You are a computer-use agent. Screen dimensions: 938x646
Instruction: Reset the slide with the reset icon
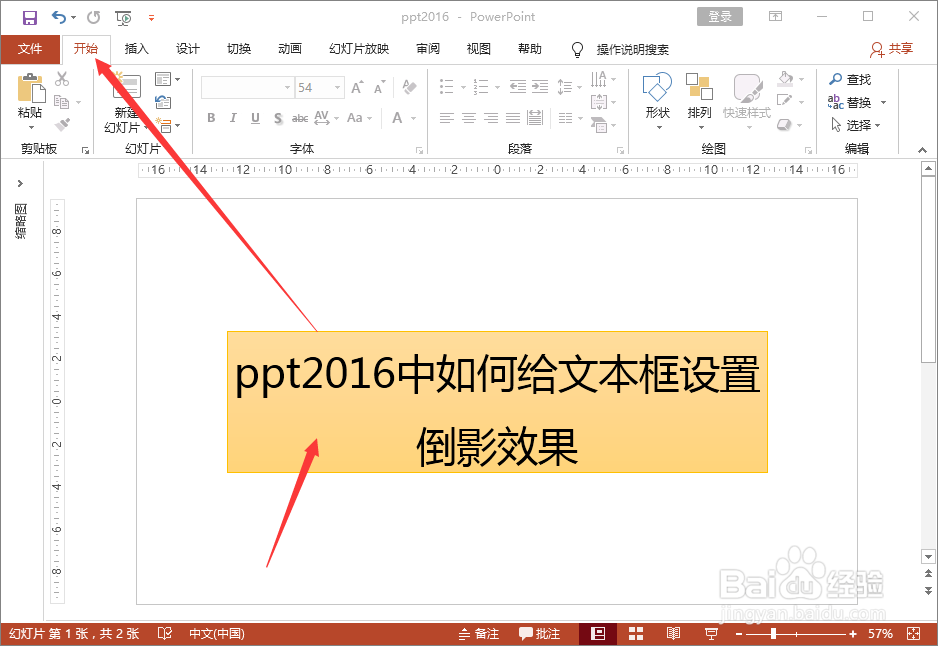click(163, 102)
